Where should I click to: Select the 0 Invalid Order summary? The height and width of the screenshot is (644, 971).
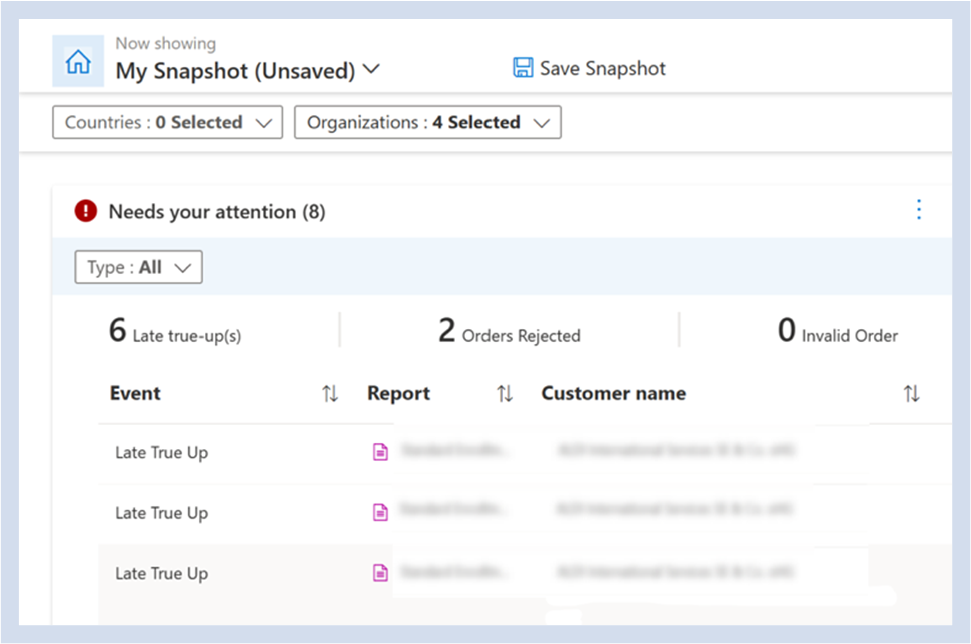point(838,332)
